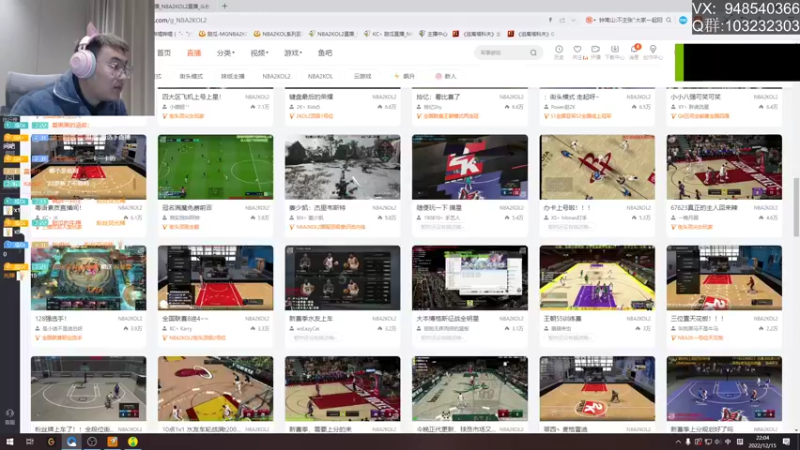Click the share icon in address bar
This screenshot has width=800, height=450.
pos(562,20)
